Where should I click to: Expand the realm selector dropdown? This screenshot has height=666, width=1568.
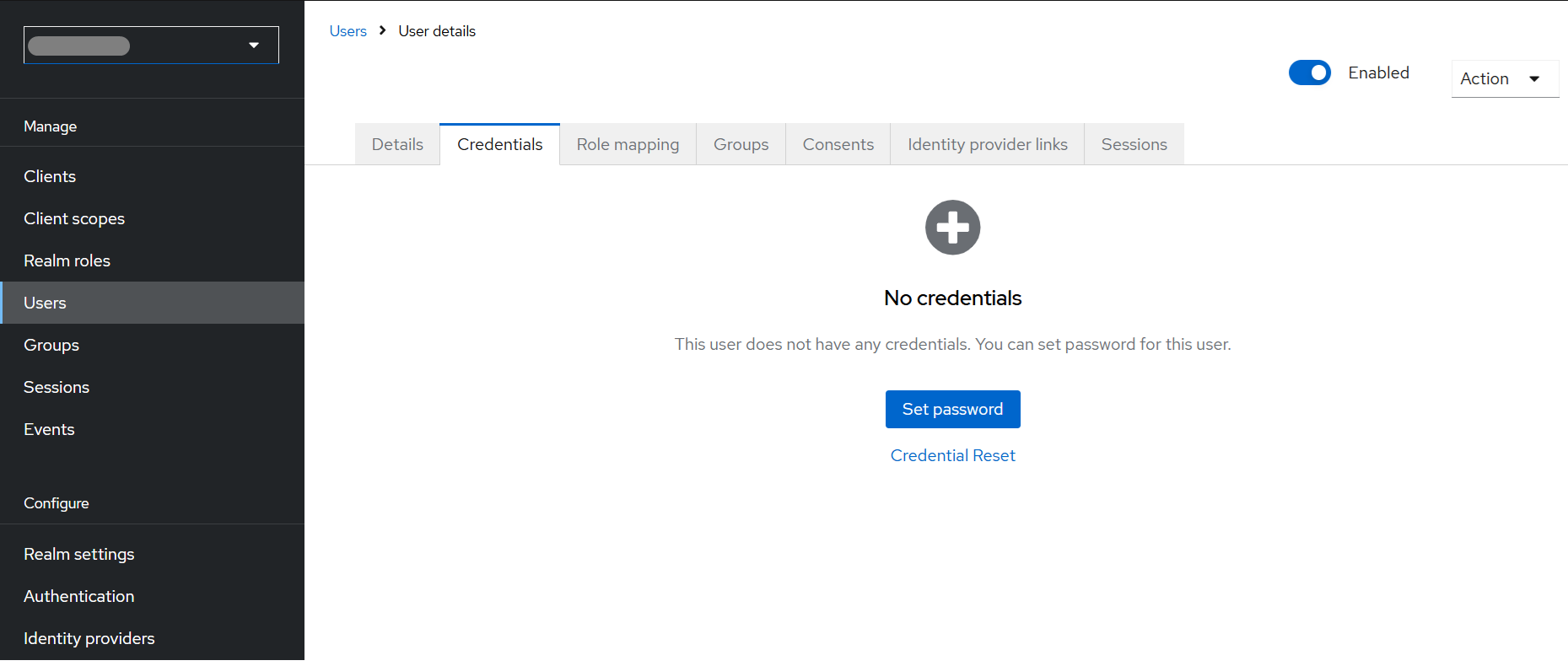click(x=151, y=46)
